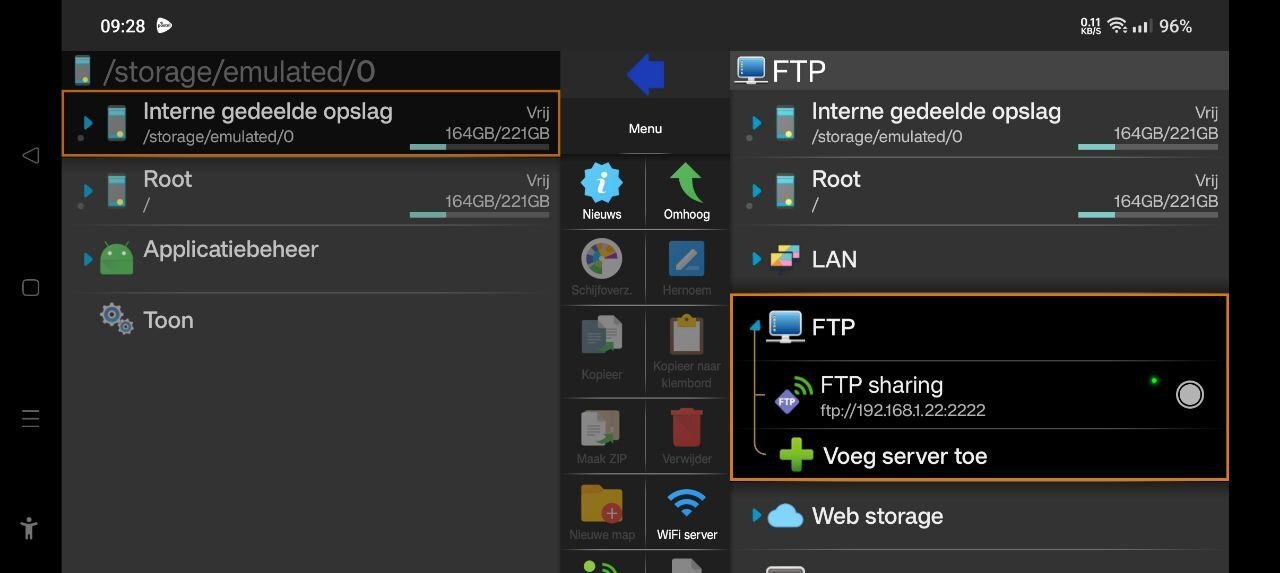This screenshot has width=1280, height=573.
Task: Open Toon settings entry
Action: coord(168,320)
